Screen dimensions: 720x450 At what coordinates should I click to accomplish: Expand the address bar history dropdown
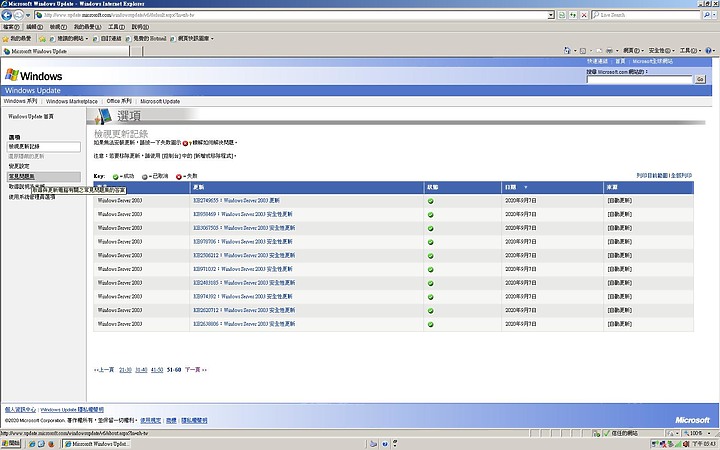pyautogui.click(x=551, y=15)
